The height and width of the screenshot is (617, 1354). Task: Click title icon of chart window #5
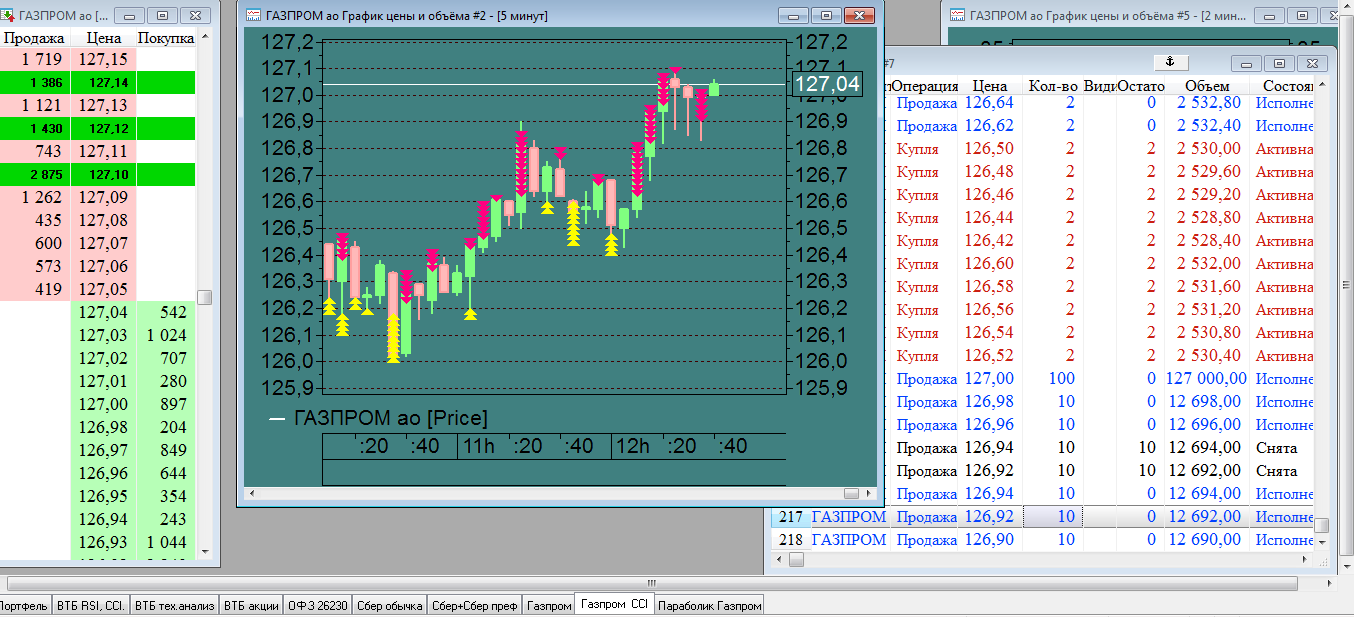point(955,15)
